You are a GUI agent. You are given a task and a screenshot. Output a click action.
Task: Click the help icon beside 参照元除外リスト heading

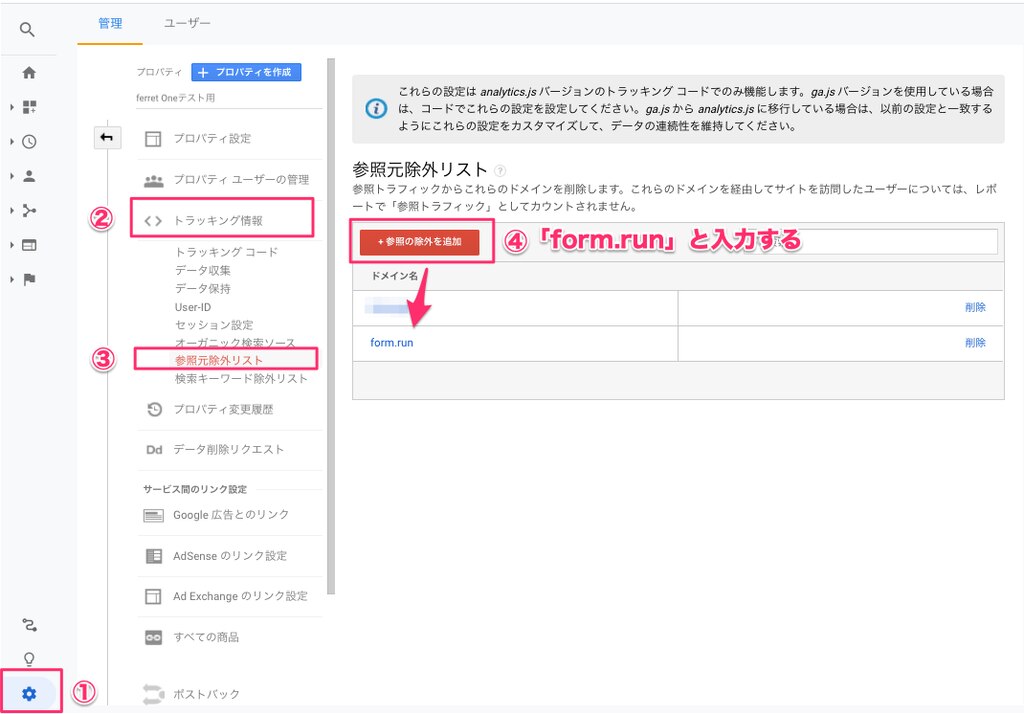tap(500, 171)
